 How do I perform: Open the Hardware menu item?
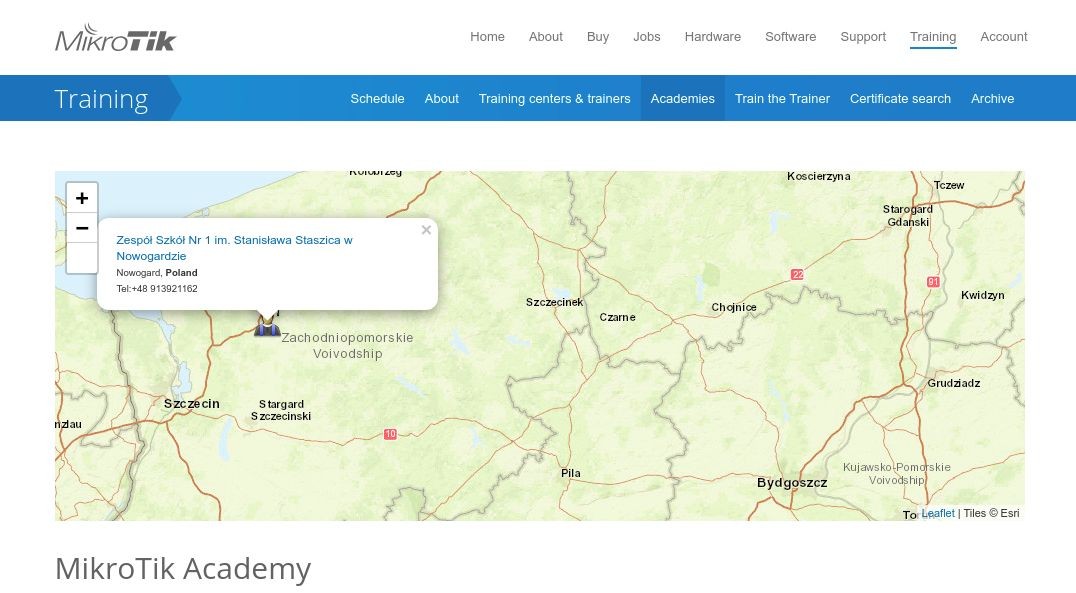point(712,37)
